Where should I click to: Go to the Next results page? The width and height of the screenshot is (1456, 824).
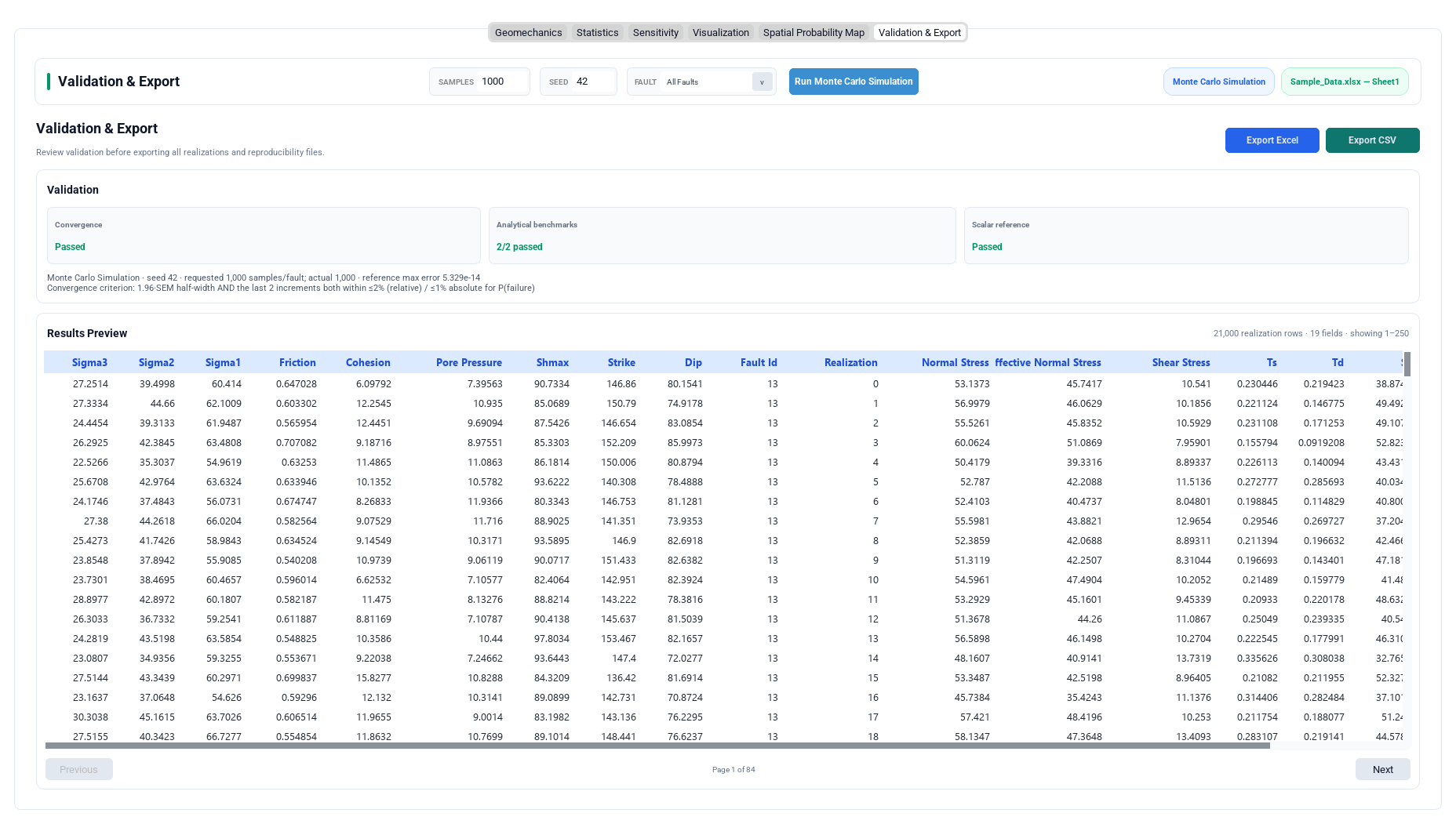1382,769
